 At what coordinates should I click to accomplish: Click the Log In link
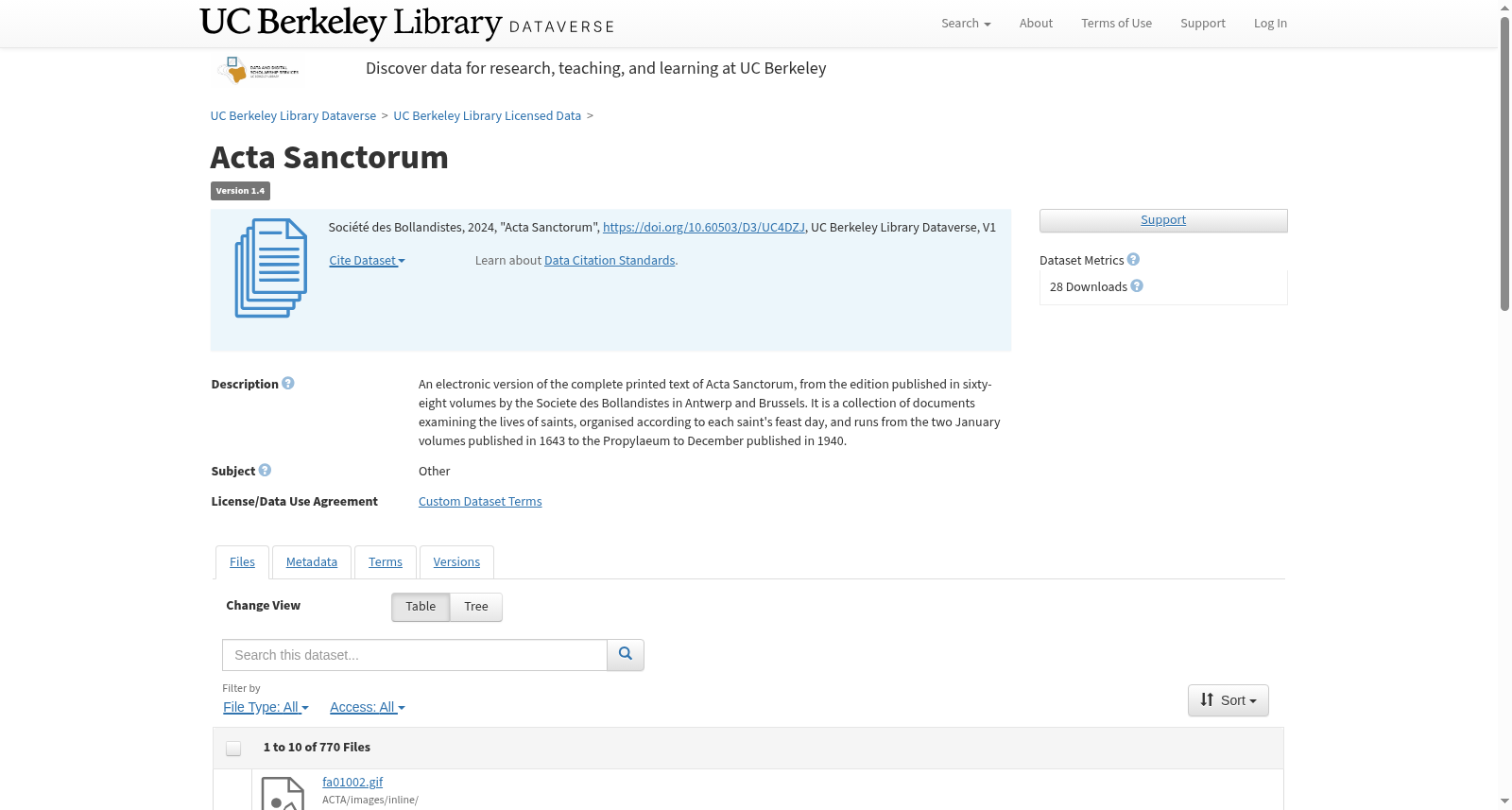click(1270, 24)
